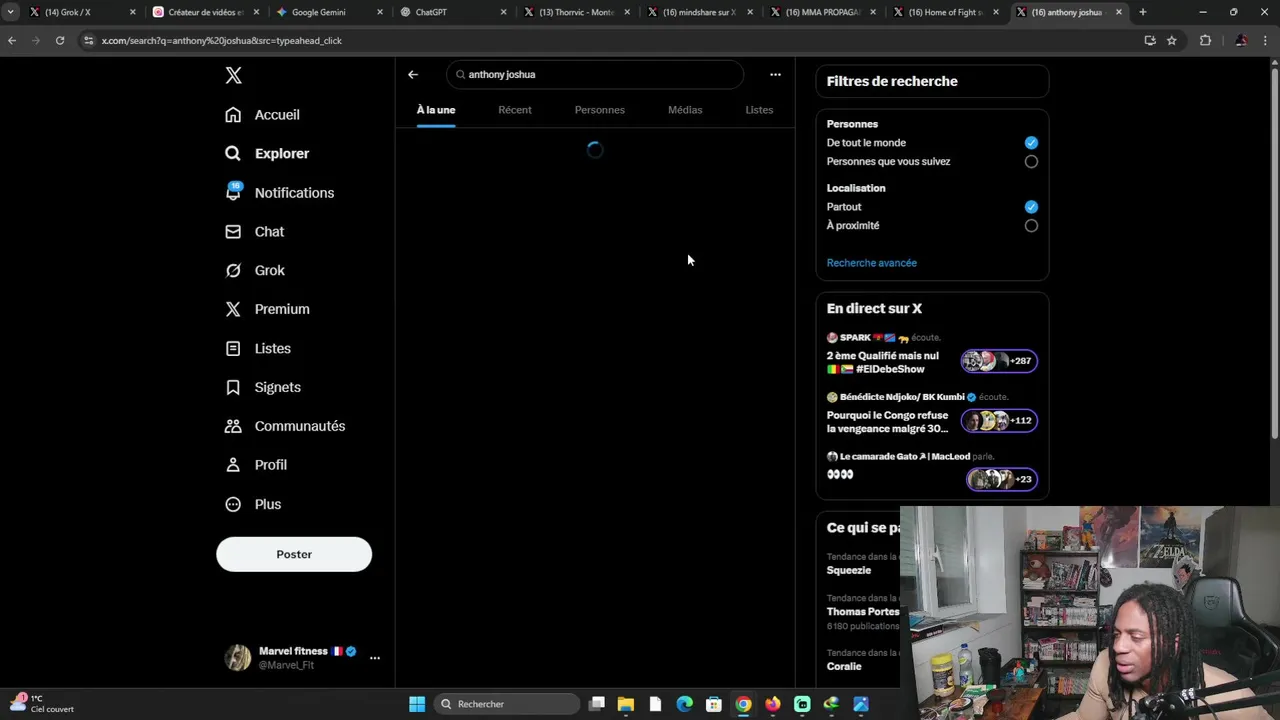The width and height of the screenshot is (1280, 720).
Task: Open File Explorer from taskbar
Action: [626, 704]
